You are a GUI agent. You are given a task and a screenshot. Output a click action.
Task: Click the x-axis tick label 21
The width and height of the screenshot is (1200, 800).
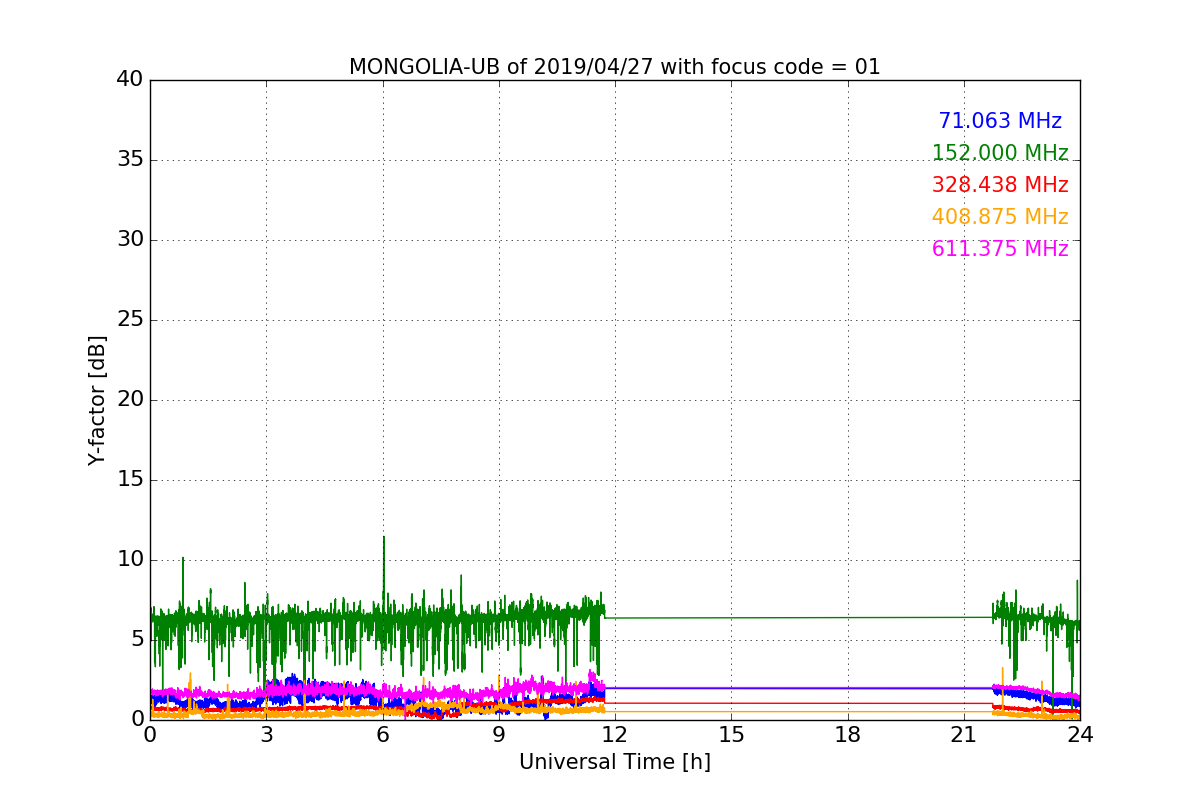(x=964, y=735)
